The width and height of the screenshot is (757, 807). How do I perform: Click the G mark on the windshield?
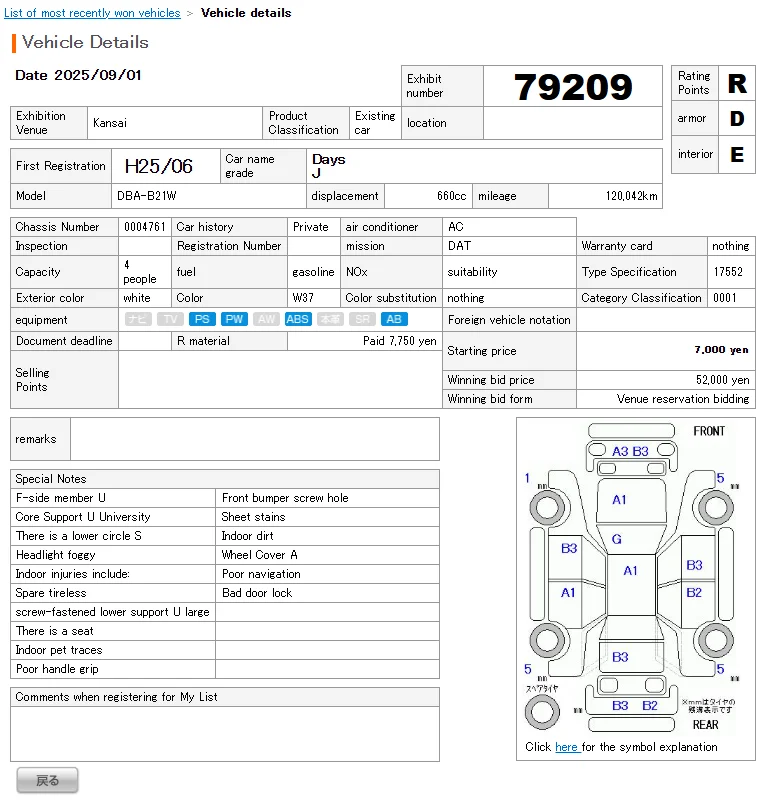617,540
